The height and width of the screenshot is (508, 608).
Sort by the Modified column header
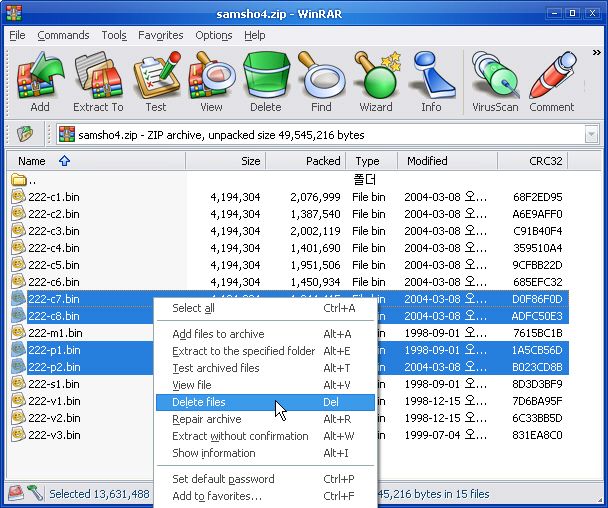coord(447,161)
